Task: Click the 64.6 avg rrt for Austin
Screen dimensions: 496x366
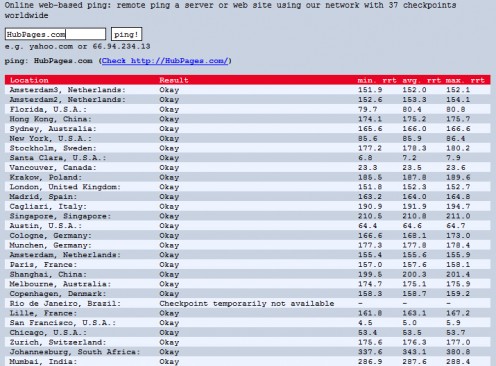Action: [412, 226]
